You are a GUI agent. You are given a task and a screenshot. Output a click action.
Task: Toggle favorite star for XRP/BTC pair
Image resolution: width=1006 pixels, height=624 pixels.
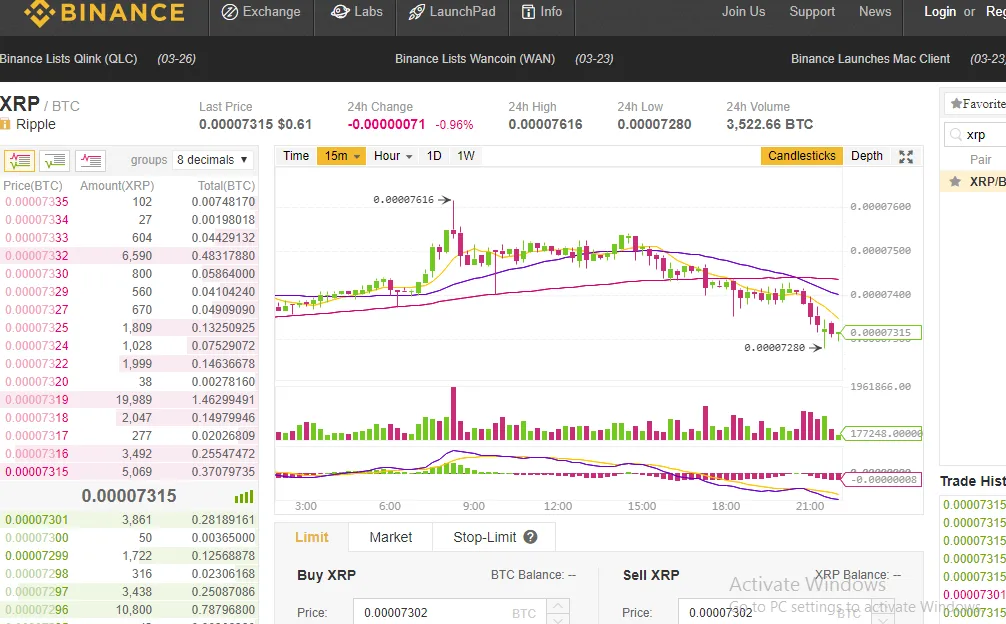coord(955,181)
